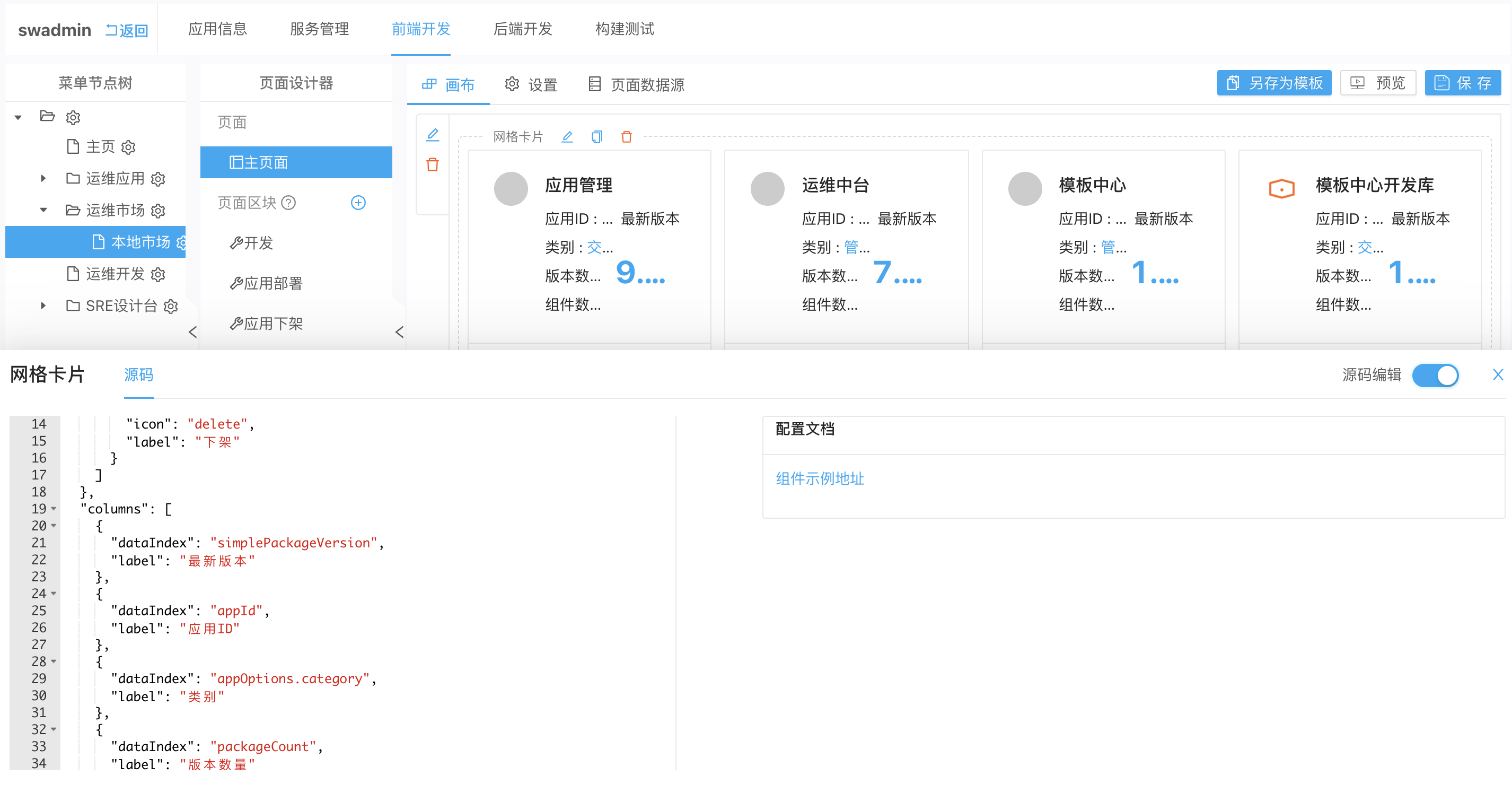Screen dimensions: 1512x785
Task: Expand the 运维应用 tree folder
Action: 43,179
